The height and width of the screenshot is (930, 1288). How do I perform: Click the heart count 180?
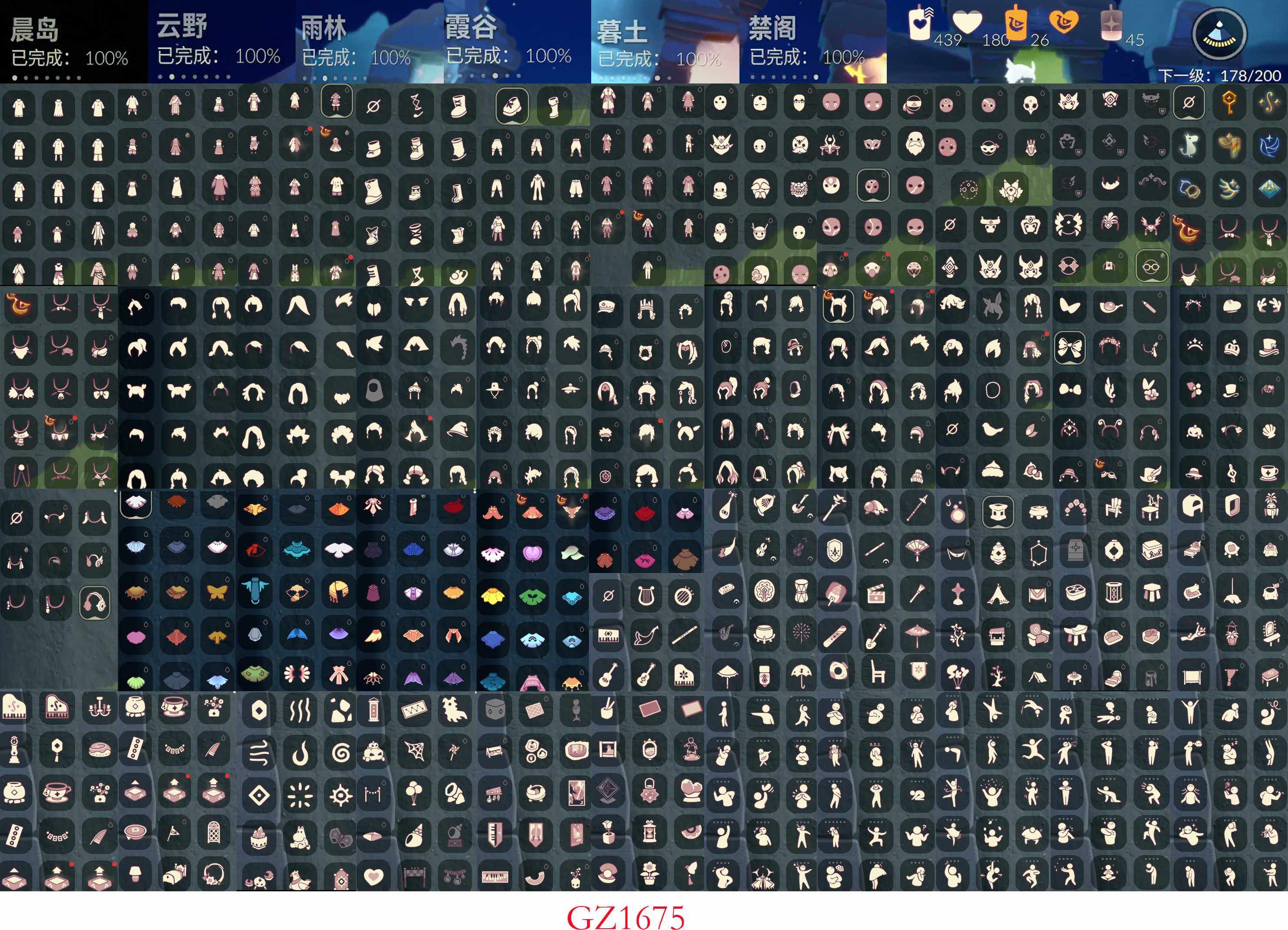995,40
